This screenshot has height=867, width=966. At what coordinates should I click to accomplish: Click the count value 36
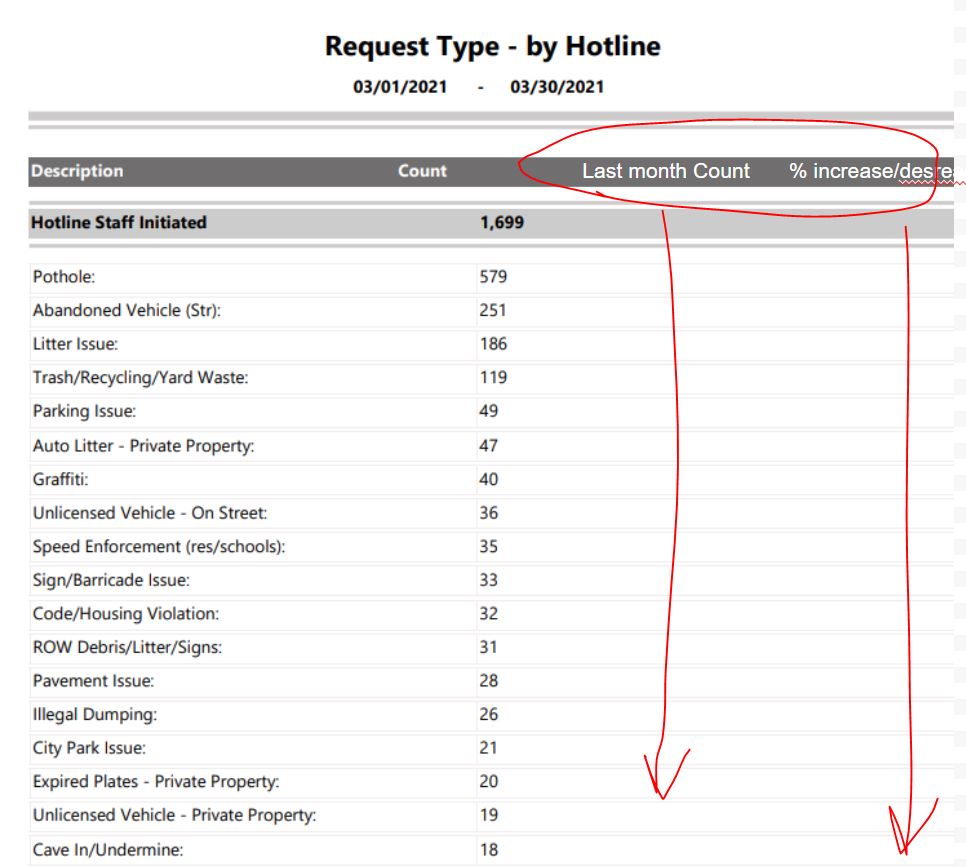(489, 513)
